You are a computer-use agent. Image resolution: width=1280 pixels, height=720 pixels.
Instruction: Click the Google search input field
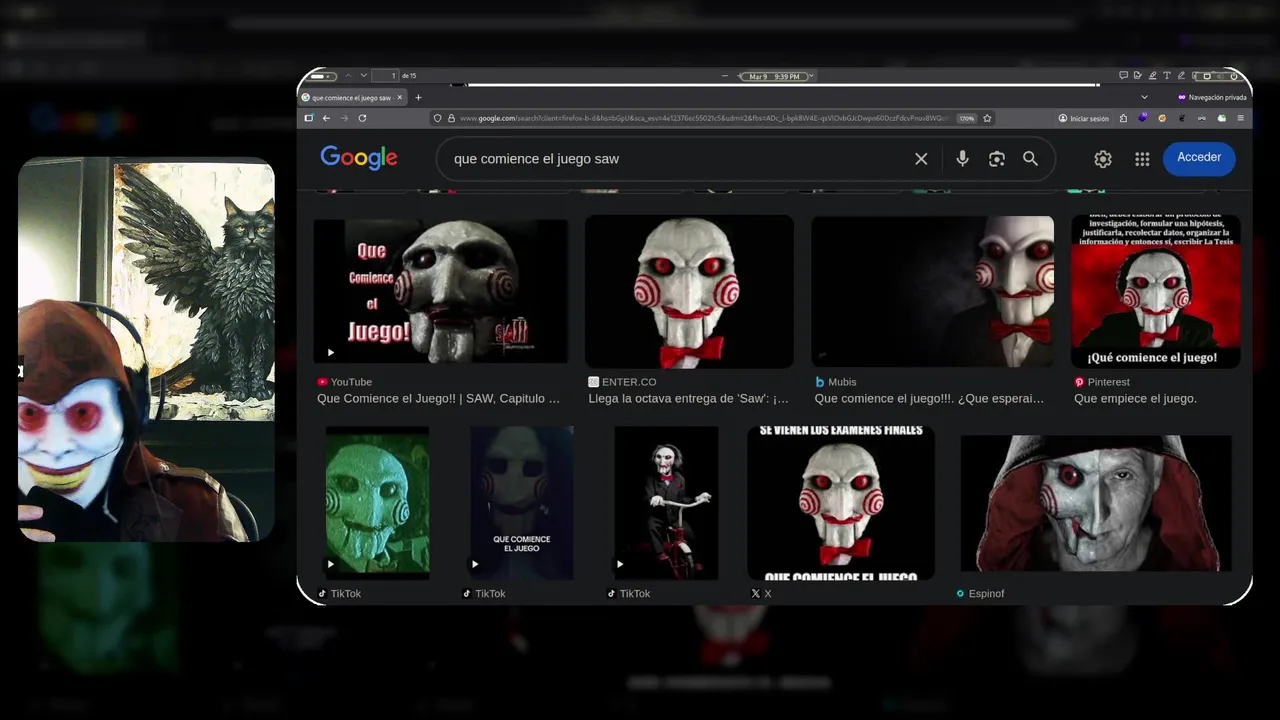coord(680,159)
